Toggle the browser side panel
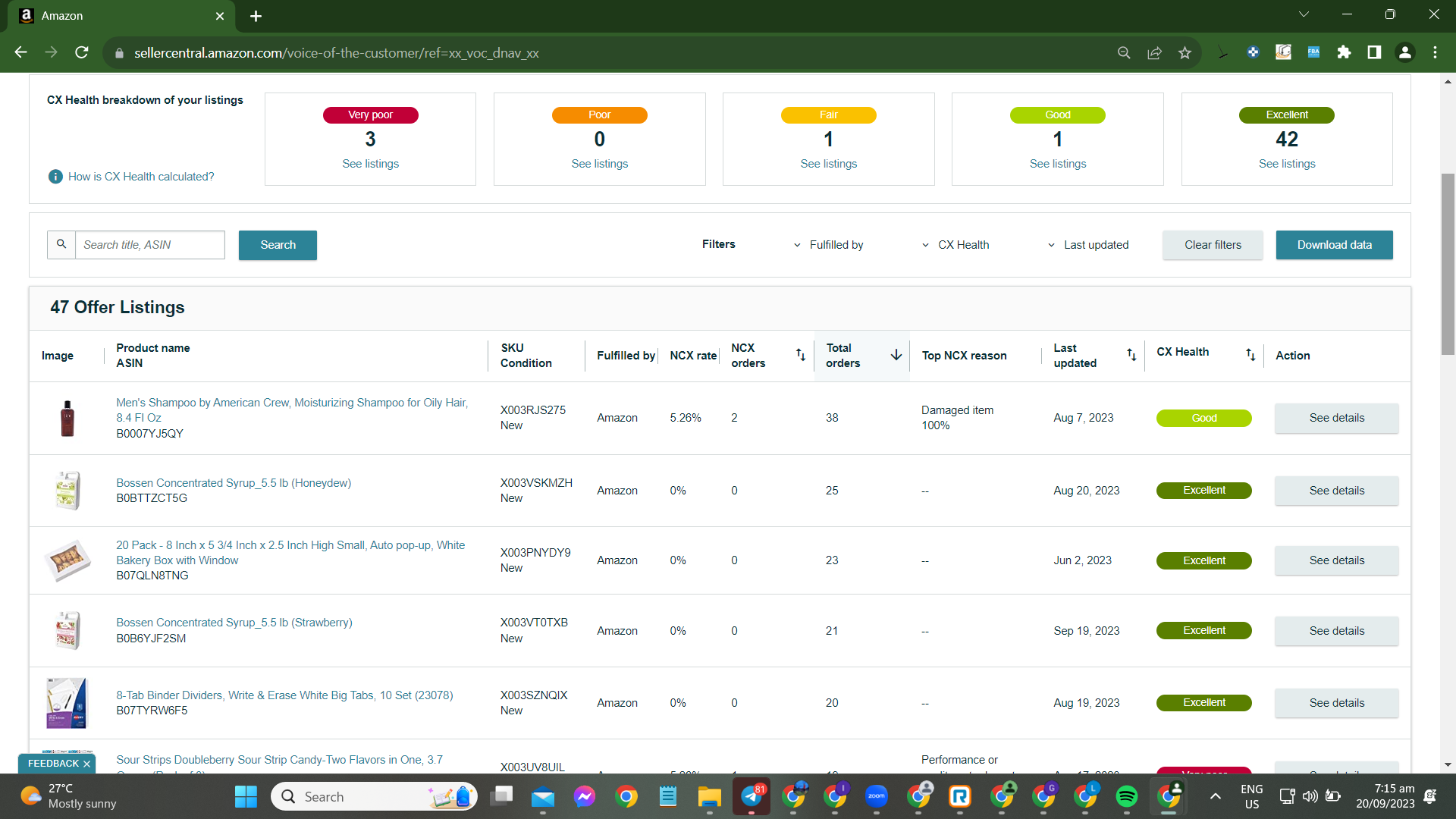 coord(1374,52)
